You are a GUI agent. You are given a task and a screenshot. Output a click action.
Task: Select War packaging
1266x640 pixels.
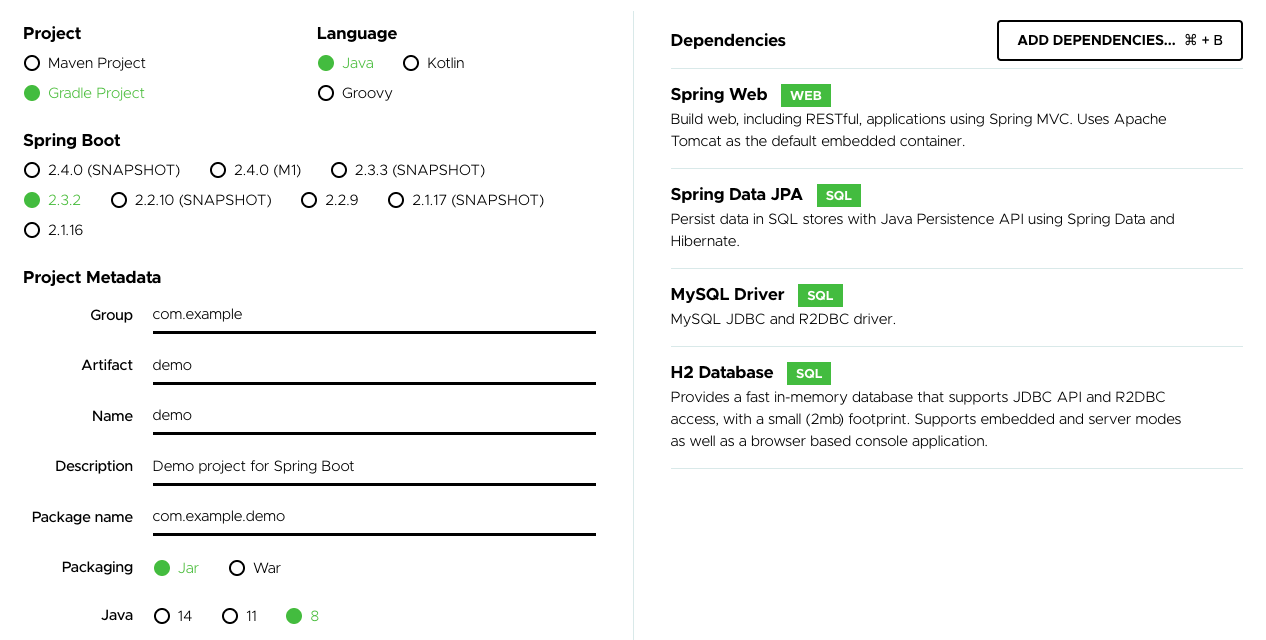point(236,567)
